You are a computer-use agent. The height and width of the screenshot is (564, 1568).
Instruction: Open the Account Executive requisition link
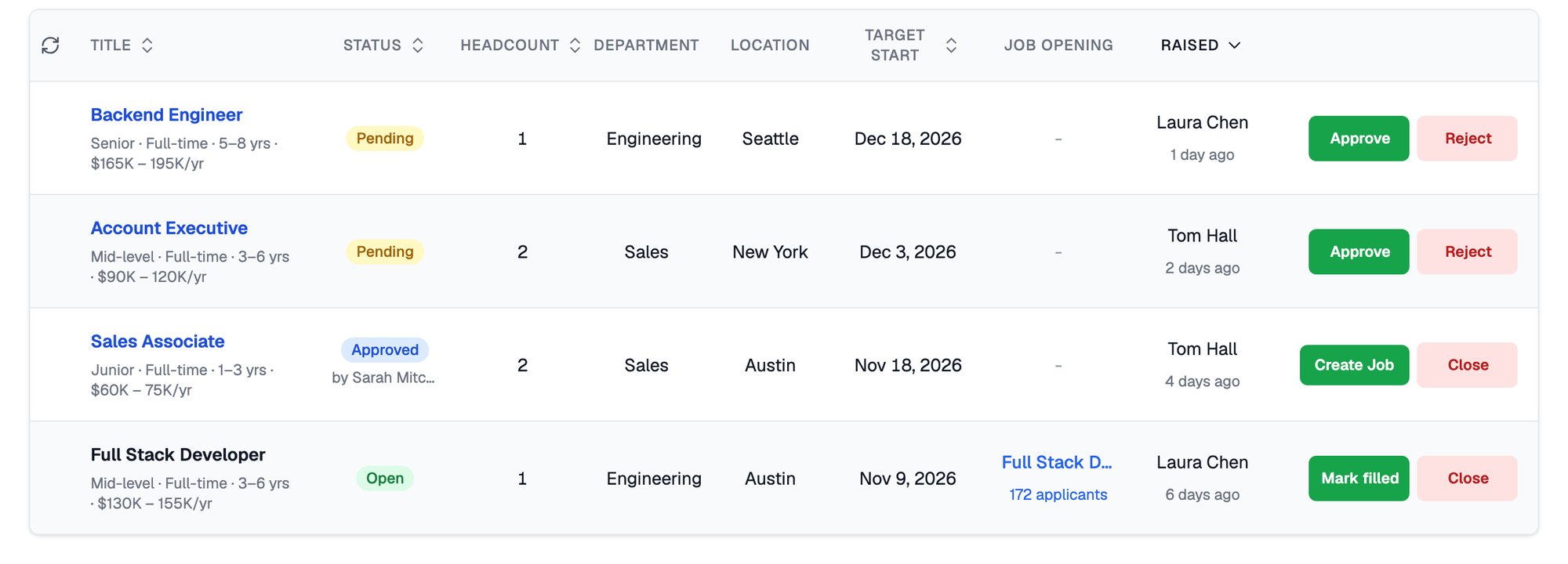[169, 228]
